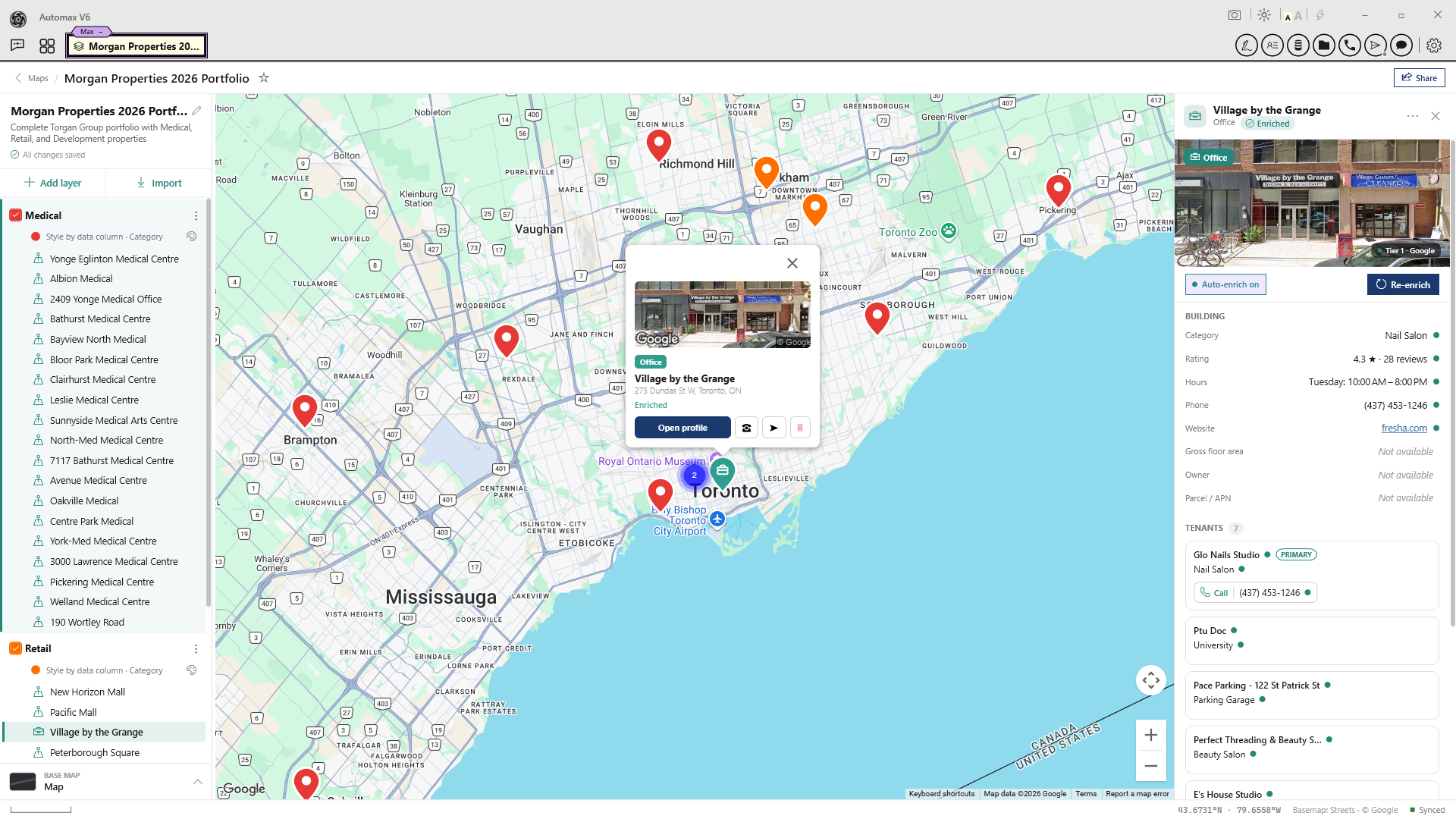
Task: Open the Morgan Properties 20... tab
Action: (136, 46)
